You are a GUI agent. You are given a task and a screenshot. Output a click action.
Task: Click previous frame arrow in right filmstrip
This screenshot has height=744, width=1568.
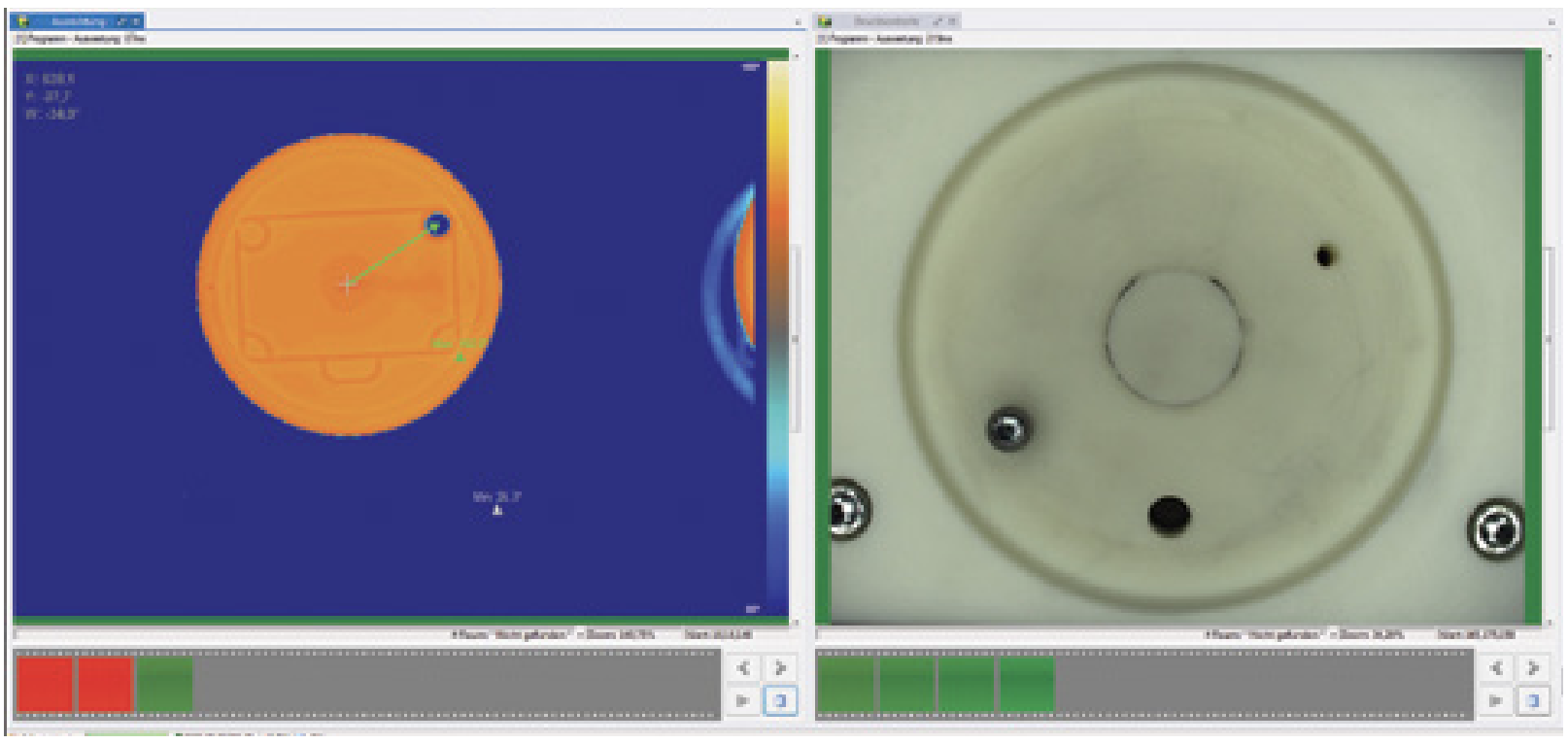[x=1497, y=668]
